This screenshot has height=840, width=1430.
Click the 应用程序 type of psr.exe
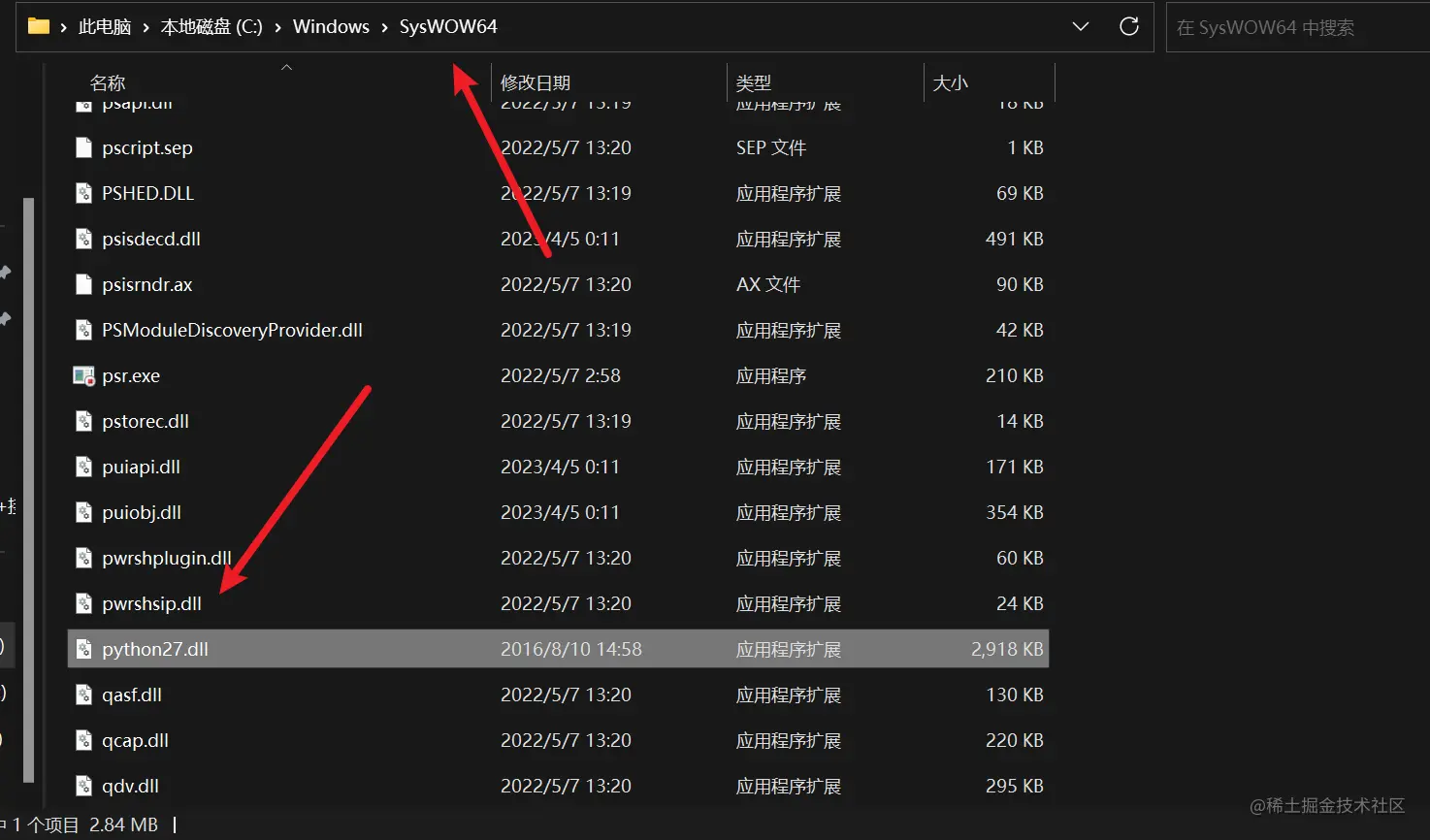[x=771, y=375]
